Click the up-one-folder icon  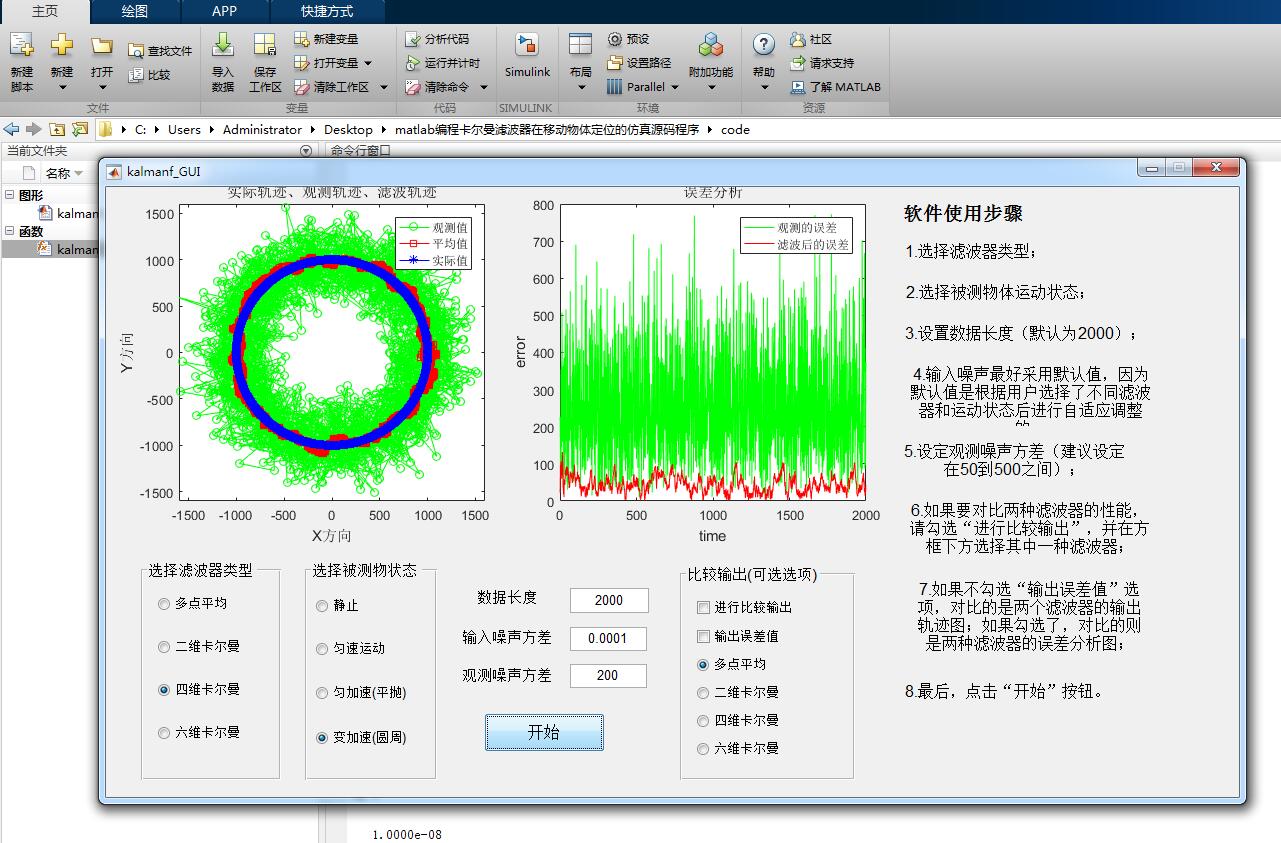tap(57, 129)
